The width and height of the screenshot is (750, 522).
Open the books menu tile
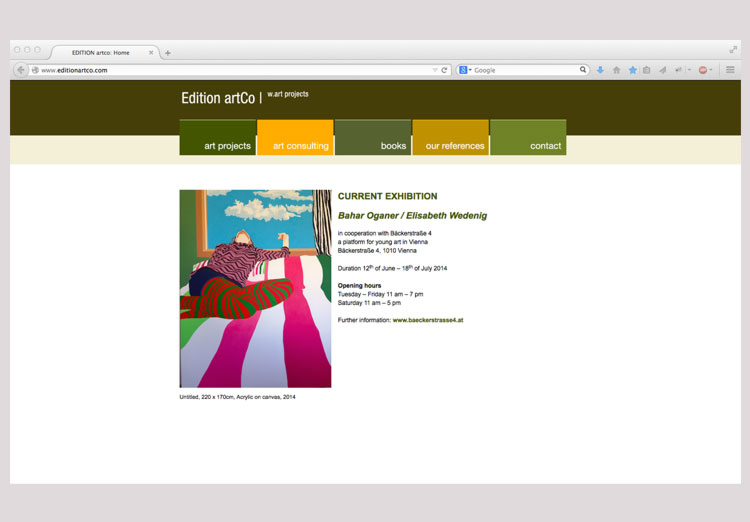tap(373, 137)
